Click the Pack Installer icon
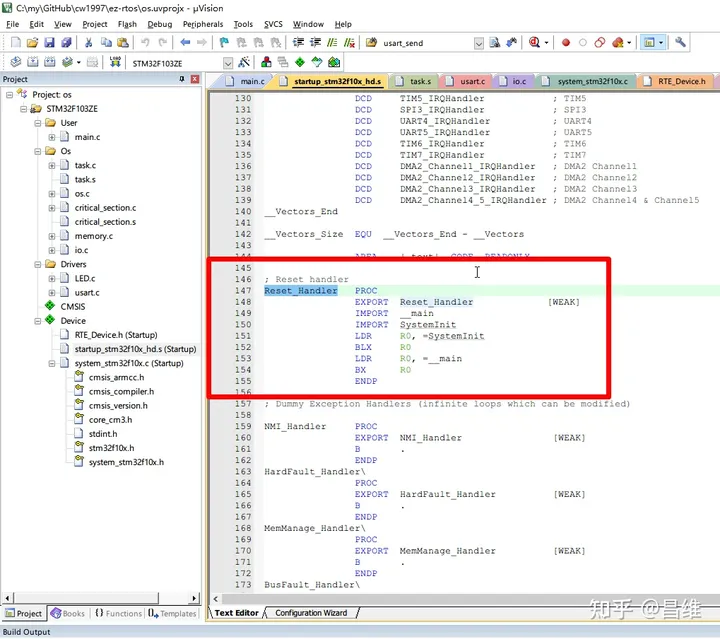This screenshot has height=639, width=720. coord(334,62)
